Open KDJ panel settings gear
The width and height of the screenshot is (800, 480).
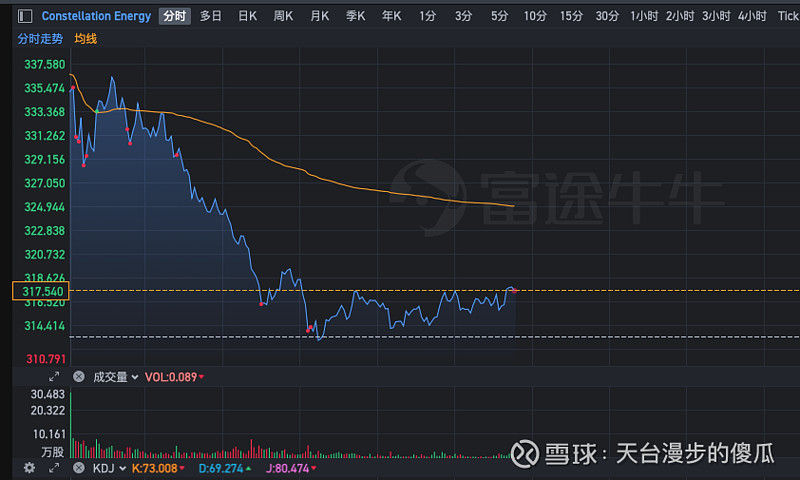tap(30, 468)
